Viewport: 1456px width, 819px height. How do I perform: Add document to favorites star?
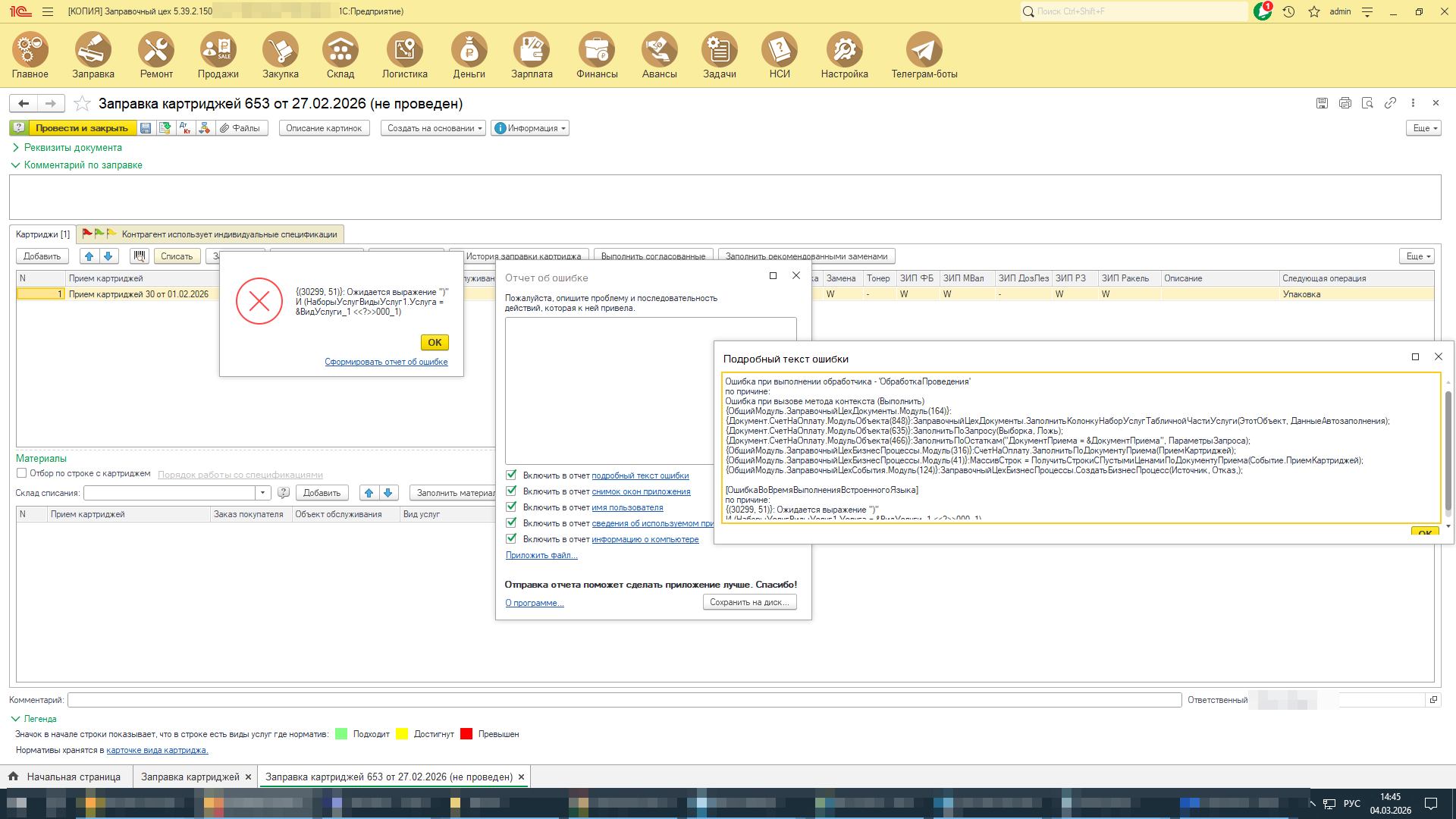point(83,103)
